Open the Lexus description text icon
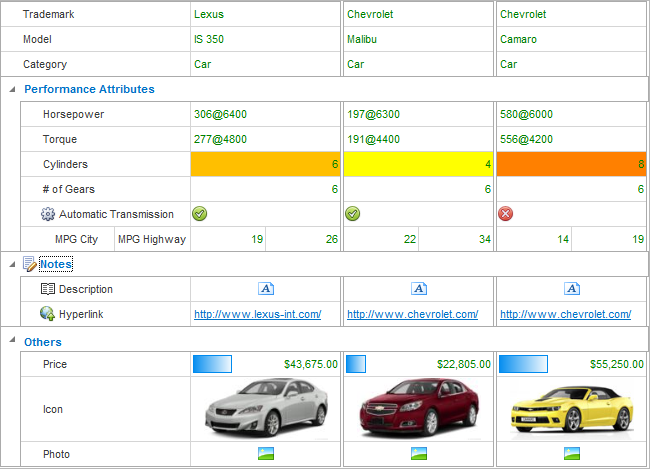 click(x=266, y=288)
